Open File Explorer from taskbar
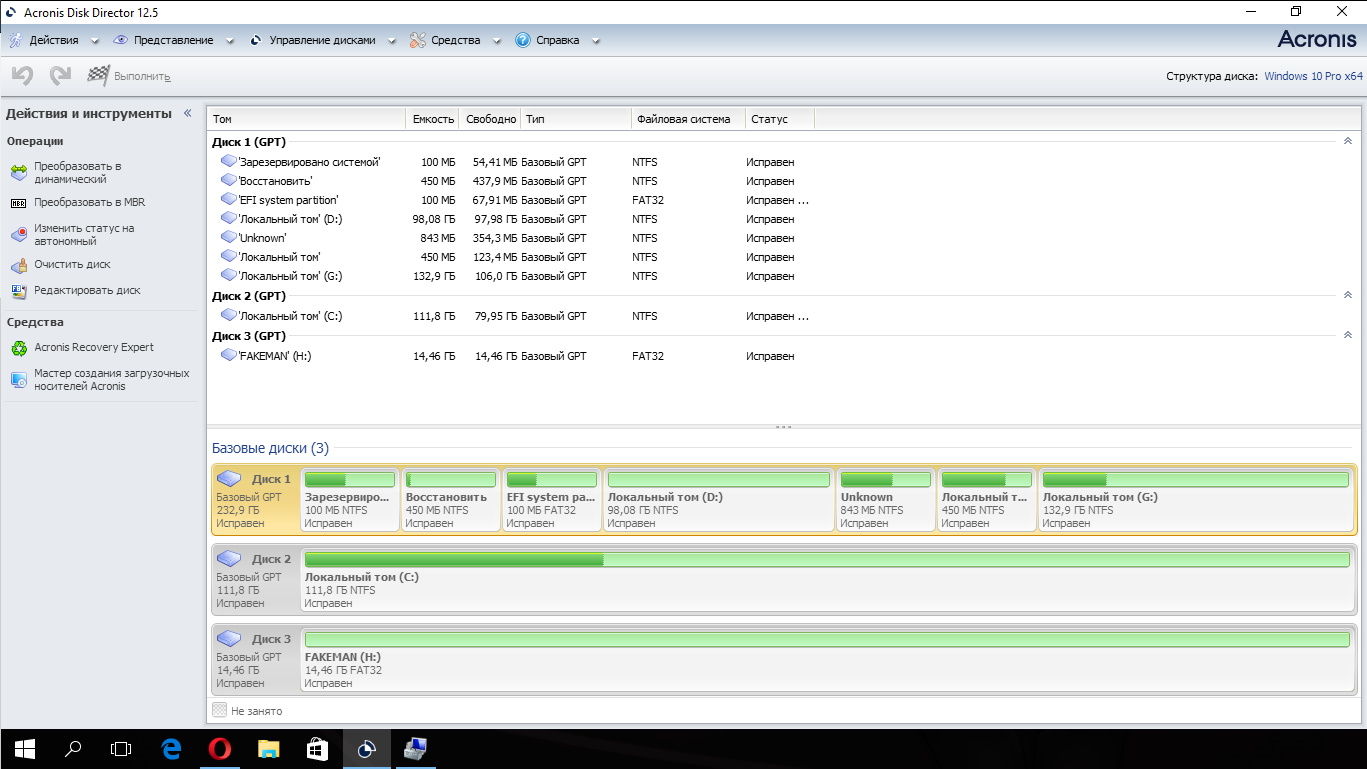Viewport: 1367px width, 769px height. (269, 747)
